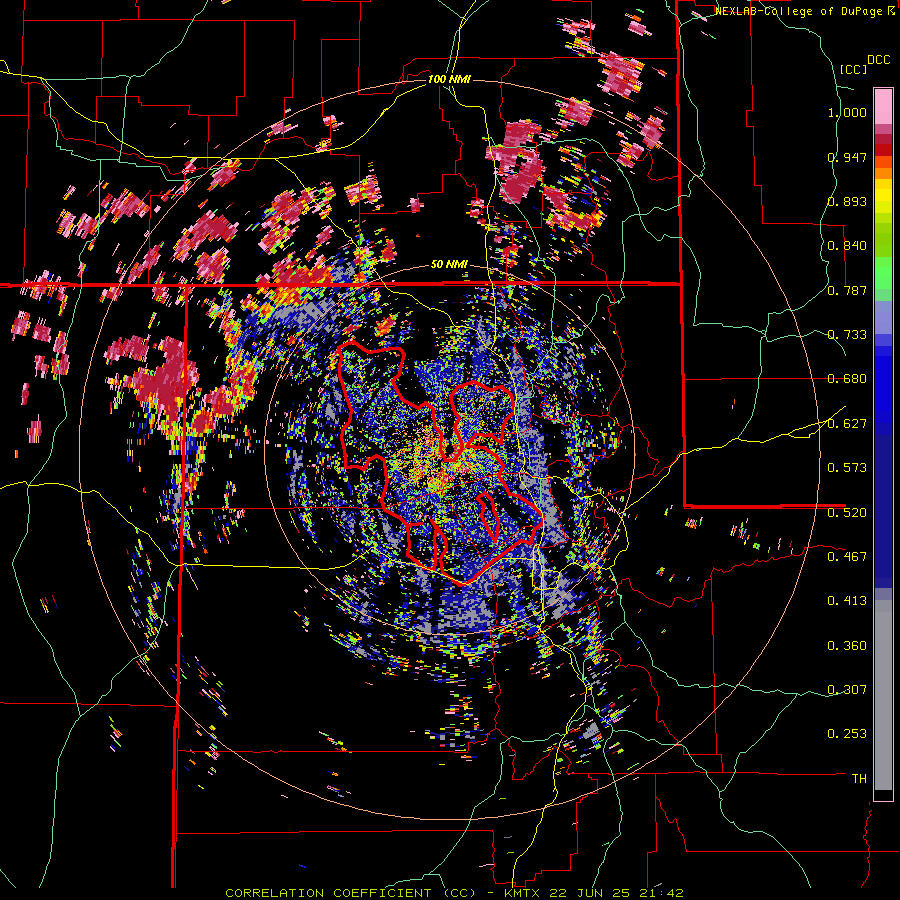Select the 0.840 legend value

point(847,246)
